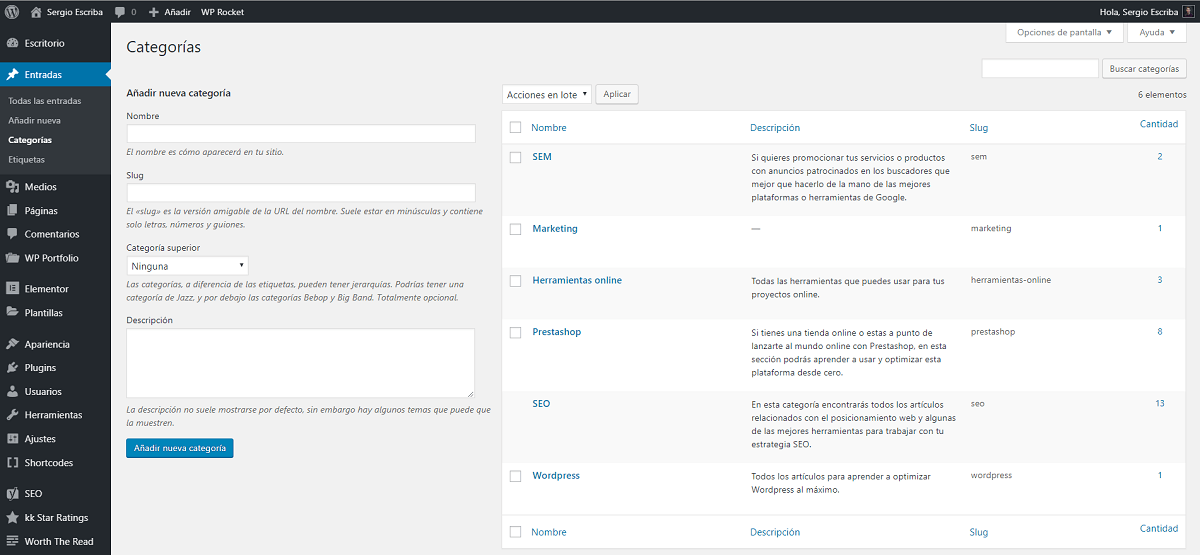
Task: Open Todas las entradas submenu item
Action: click(45, 101)
